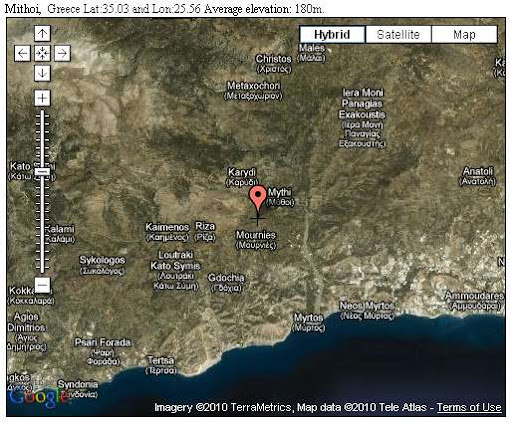Click the Metaxochori place label
The height and width of the screenshot is (423, 512).
point(253,91)
